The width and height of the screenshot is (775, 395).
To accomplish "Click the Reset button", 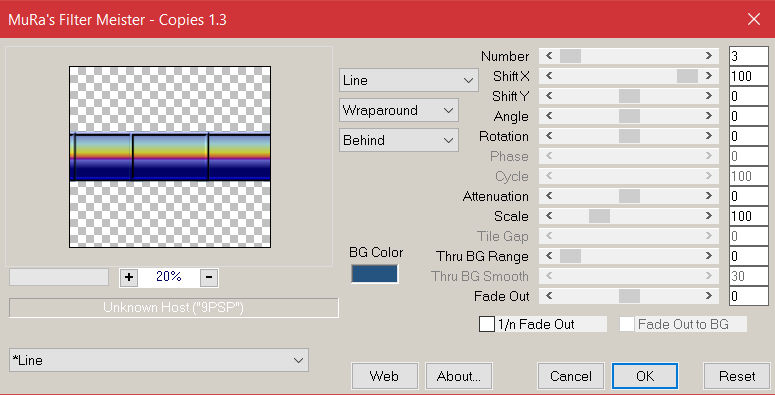I will pos(737,376).
